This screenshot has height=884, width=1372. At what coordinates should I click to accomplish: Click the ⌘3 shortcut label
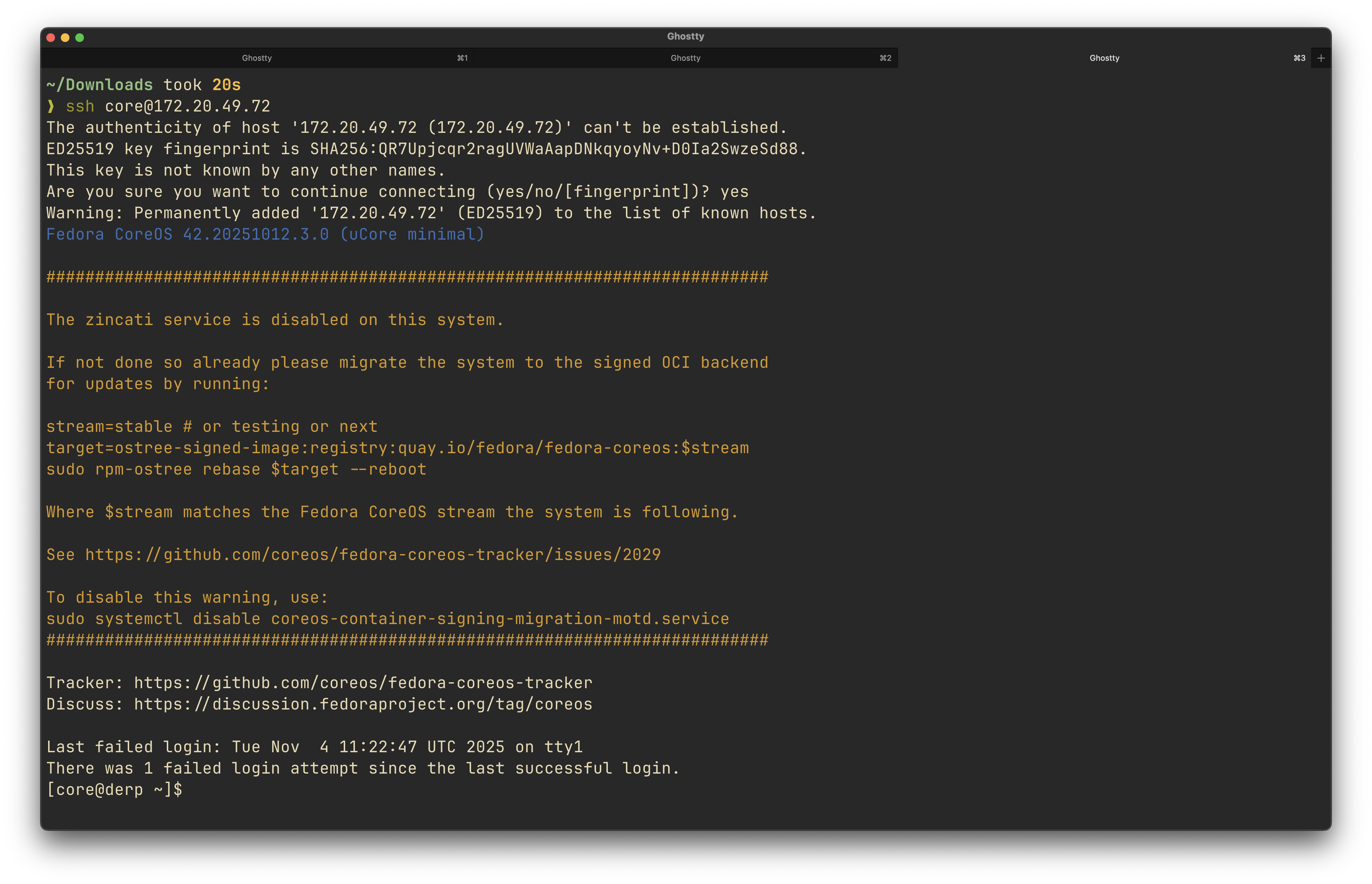click(x=1299, y=58)
